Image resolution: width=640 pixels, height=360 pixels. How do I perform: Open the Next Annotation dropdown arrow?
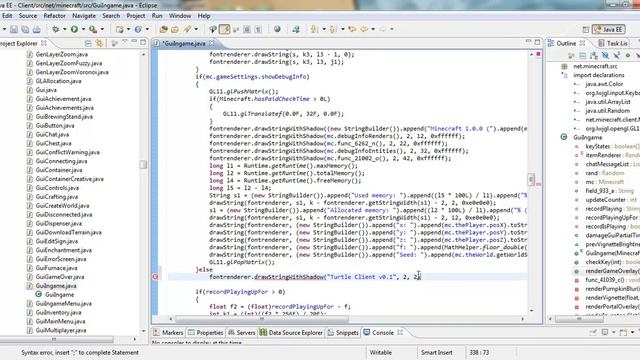[324, 29]
